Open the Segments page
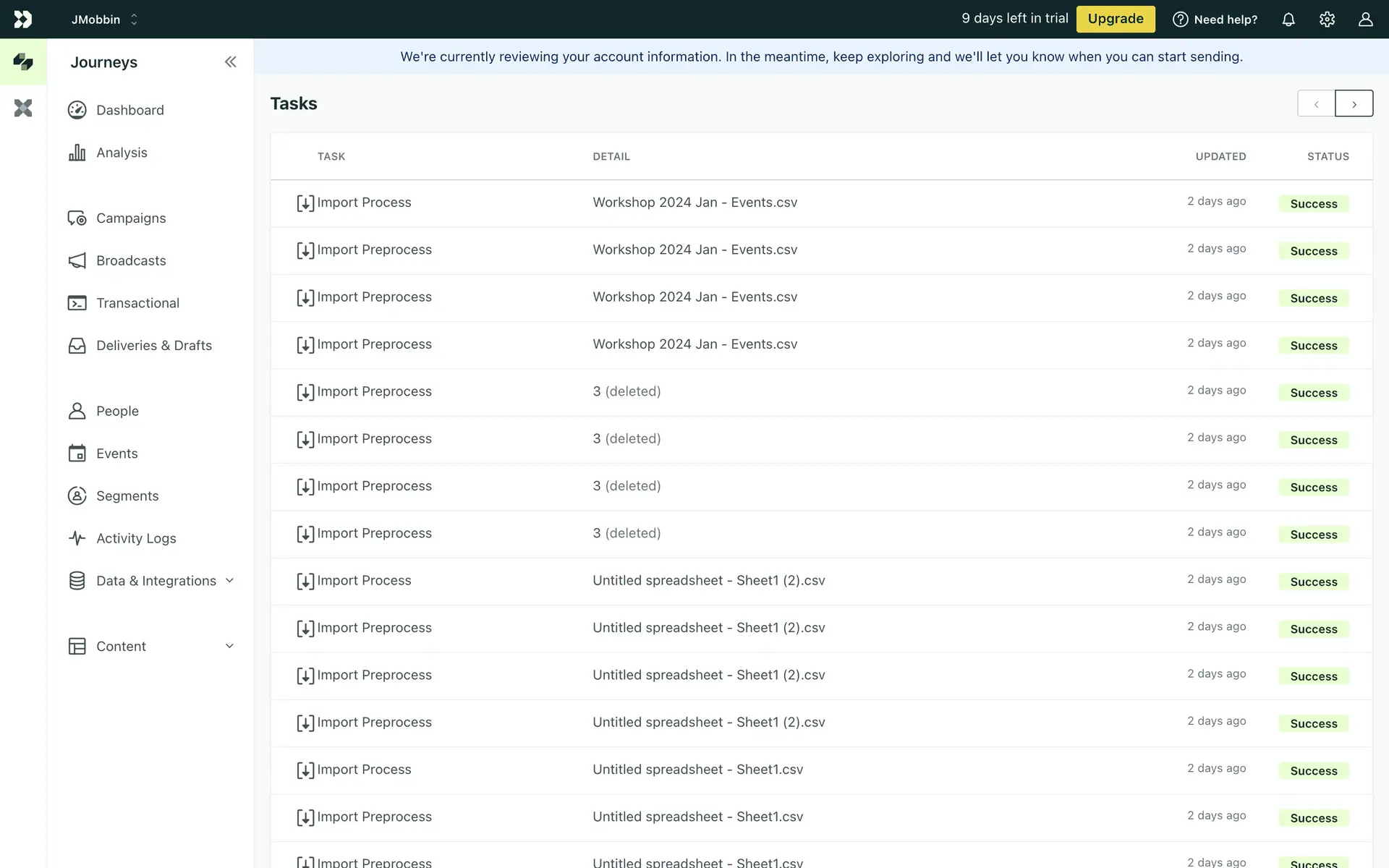The image size is (1389, 868). [x=127, y=495]
